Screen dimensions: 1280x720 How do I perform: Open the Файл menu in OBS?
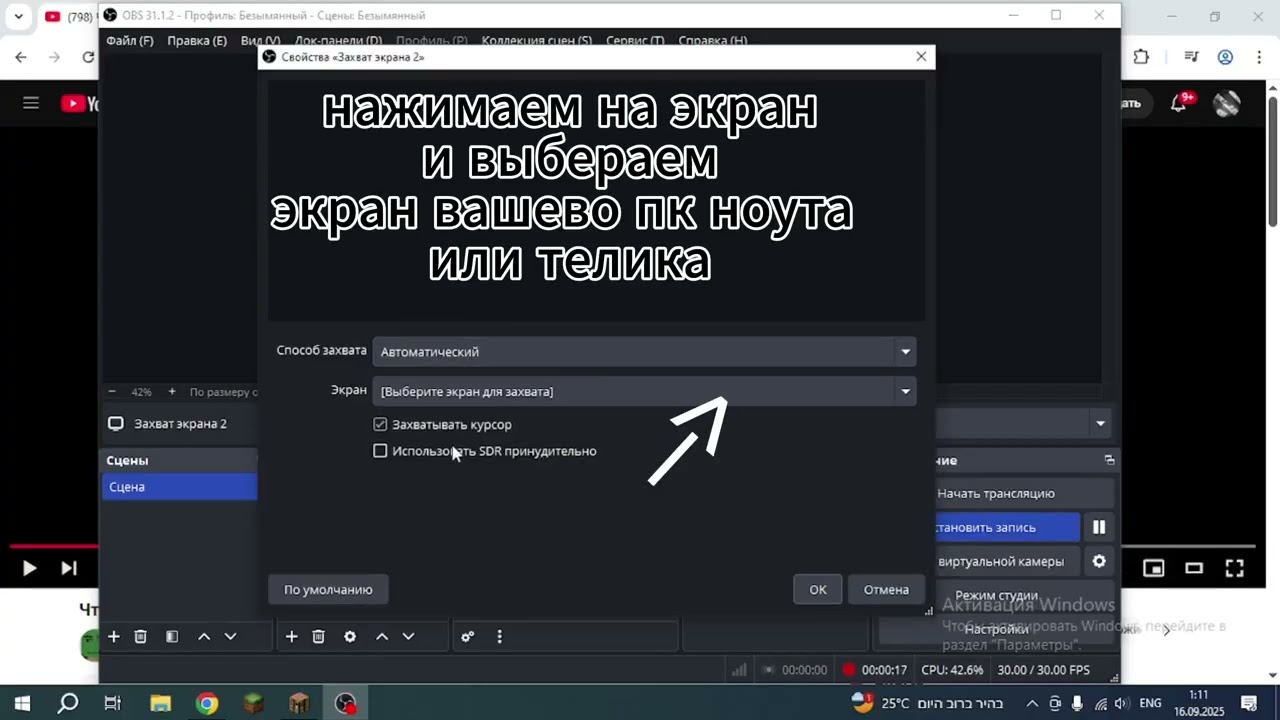(130, 41)
